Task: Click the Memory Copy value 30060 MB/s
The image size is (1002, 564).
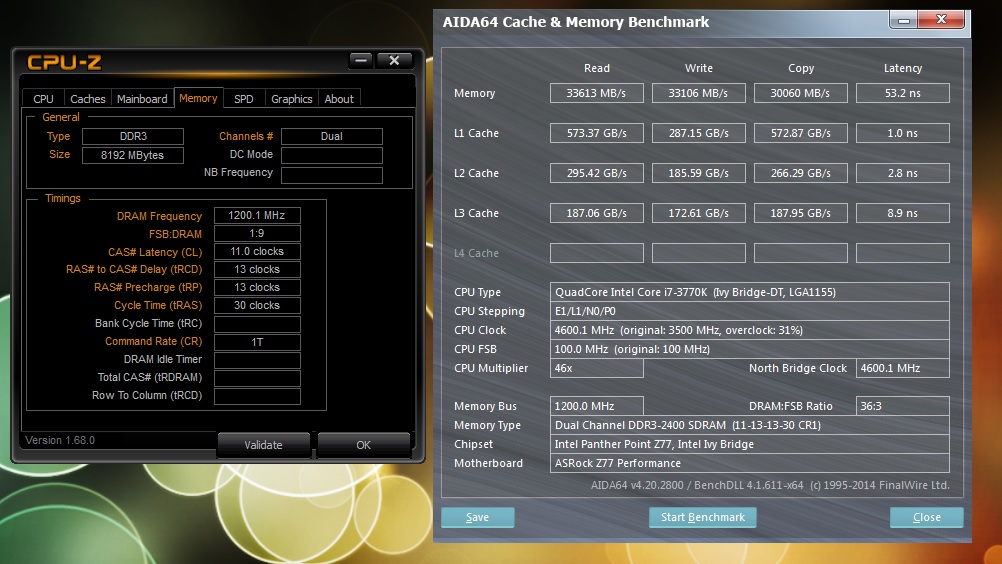Action: click(801, 93)
